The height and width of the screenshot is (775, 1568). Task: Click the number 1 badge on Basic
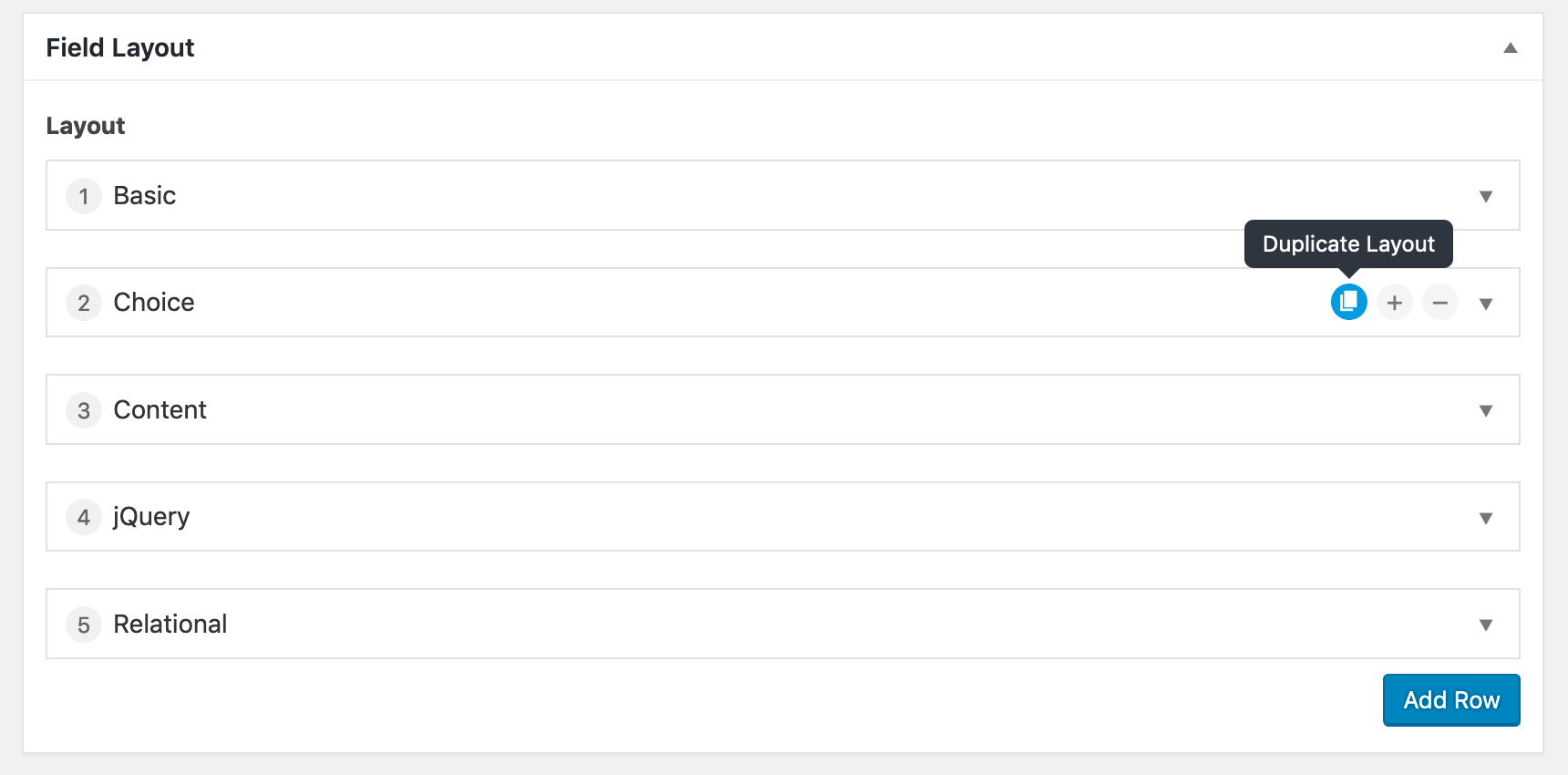tap(84, 196)
